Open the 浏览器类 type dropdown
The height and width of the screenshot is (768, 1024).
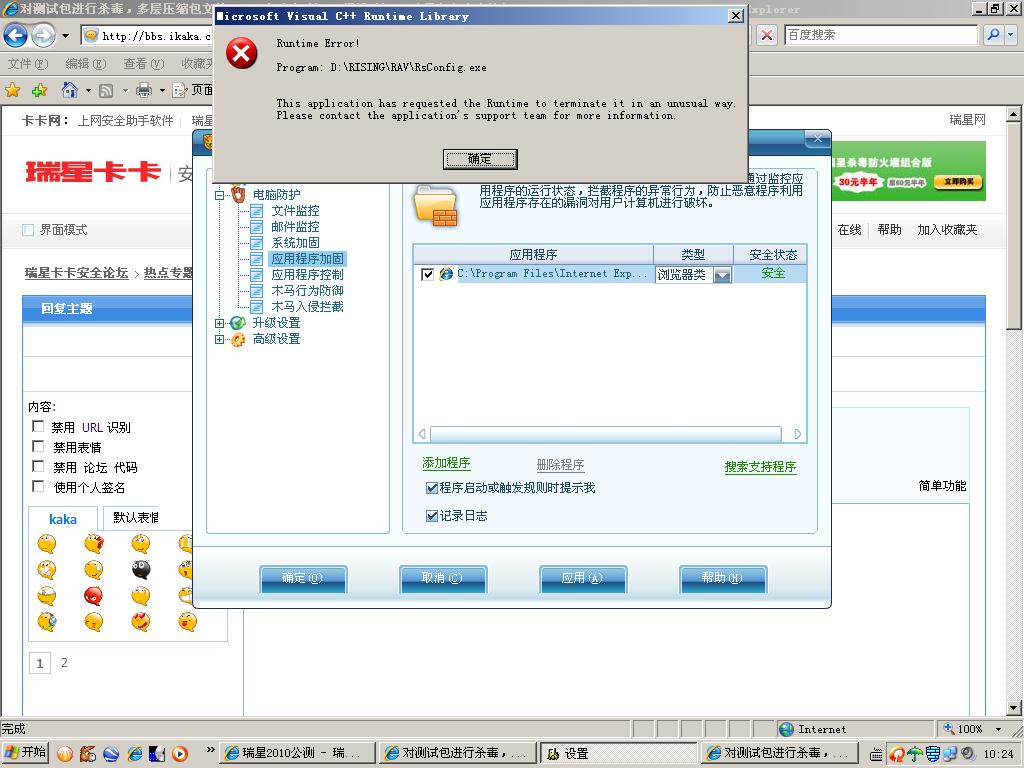(722, 275)
